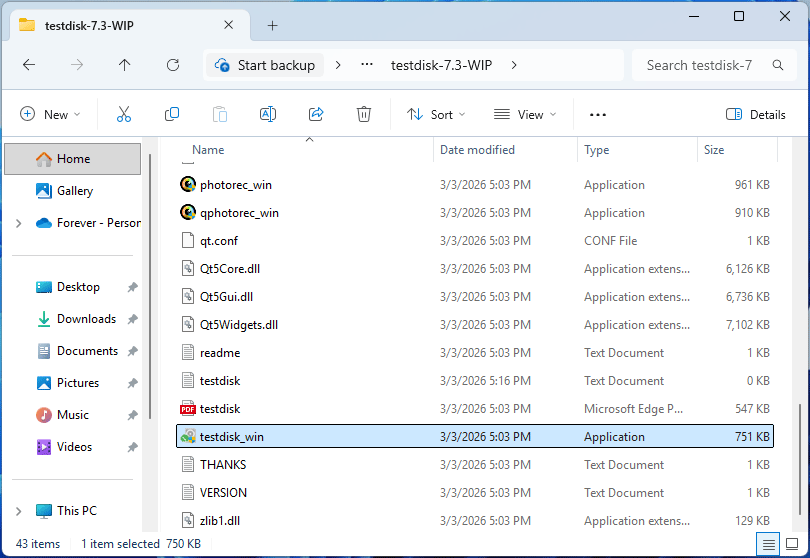Open the Sort dropdown
810x558 pixels.
pyautogui.click(x=437, y=115)
